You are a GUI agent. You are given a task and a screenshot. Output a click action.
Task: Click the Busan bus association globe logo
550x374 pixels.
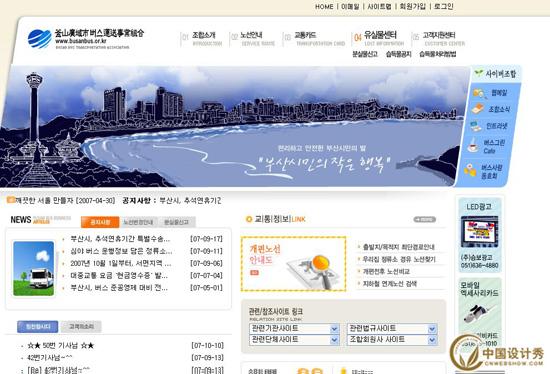coord(39,39)
